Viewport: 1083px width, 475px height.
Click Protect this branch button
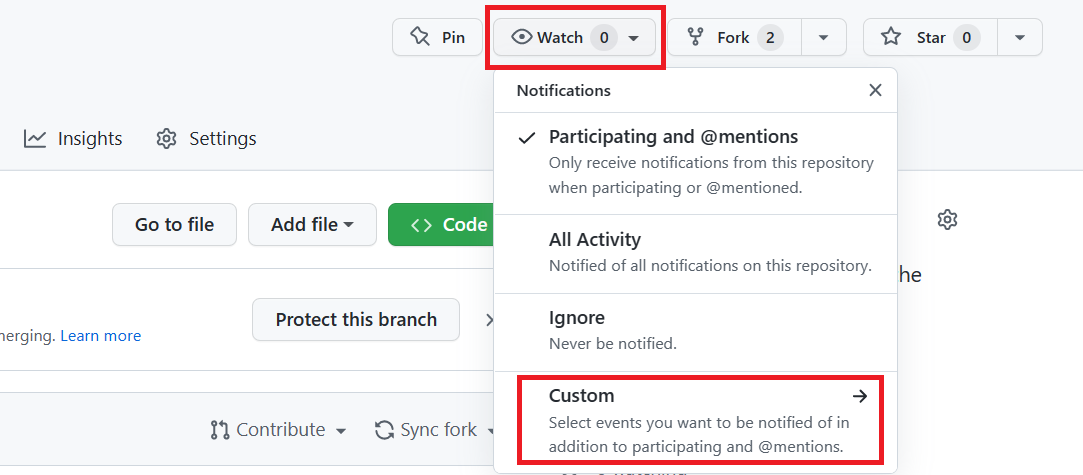coord(355,320)
